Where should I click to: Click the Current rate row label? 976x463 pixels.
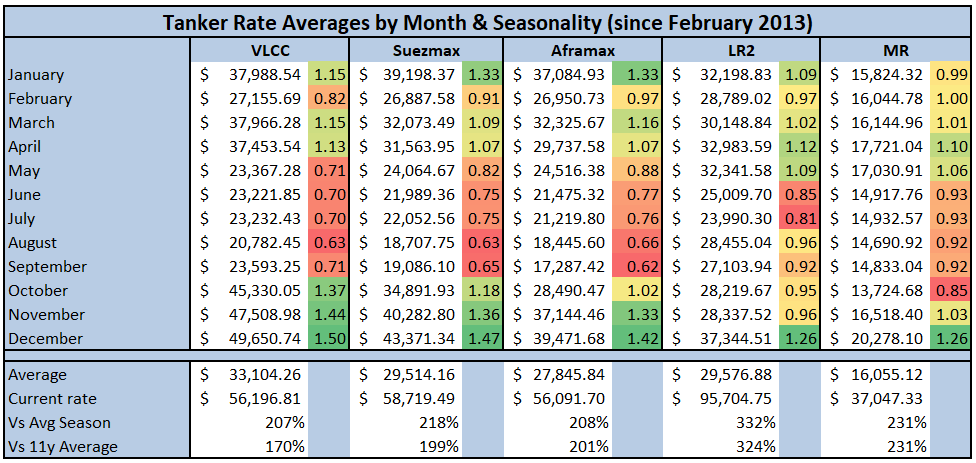pyautogui.click(x=50, y=399)
